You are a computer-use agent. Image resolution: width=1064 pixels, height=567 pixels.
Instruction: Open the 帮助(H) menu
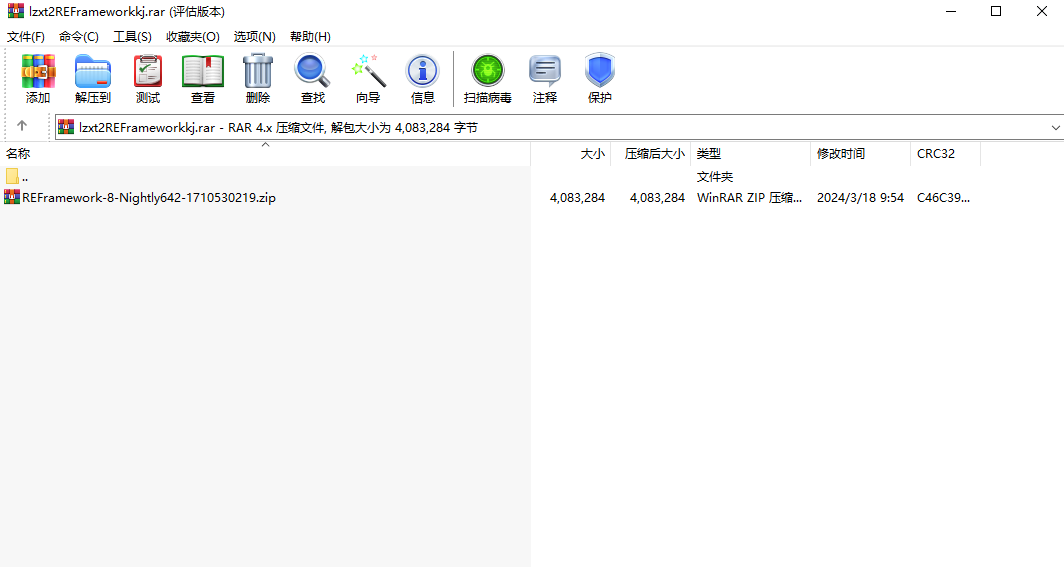coord(310,37)
